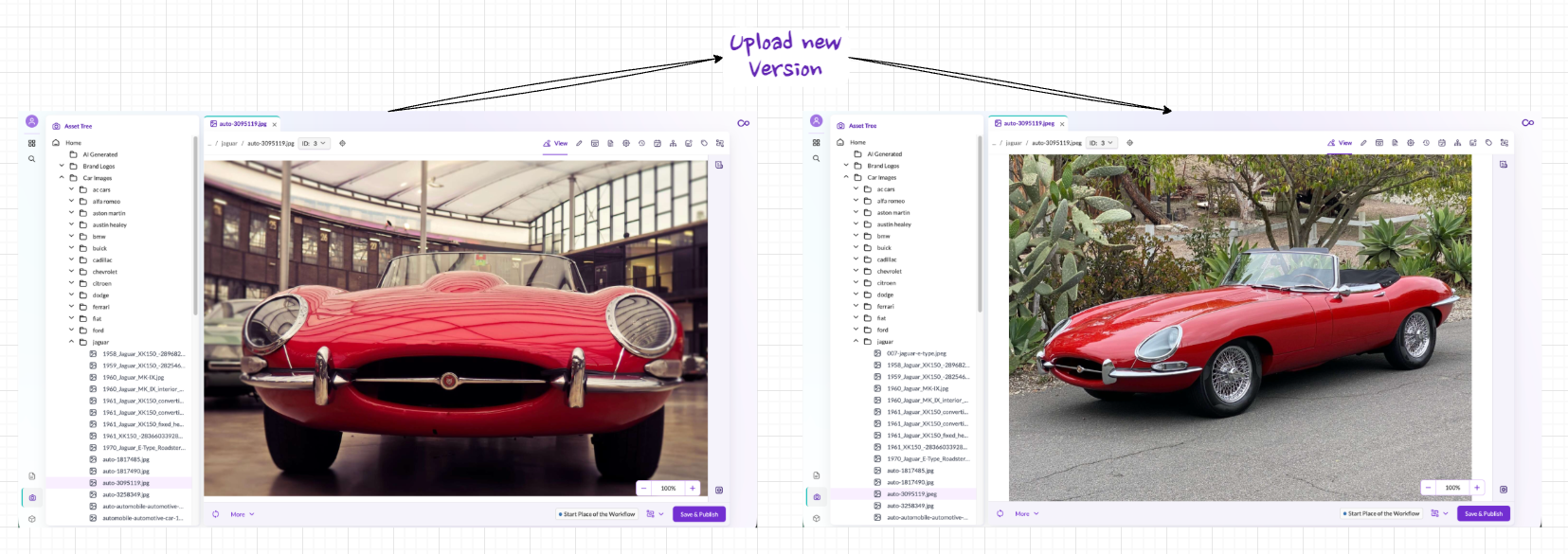Click the jaguar breadcrumb in the .jpg window
1568x554 pixels.
(229, 144)
